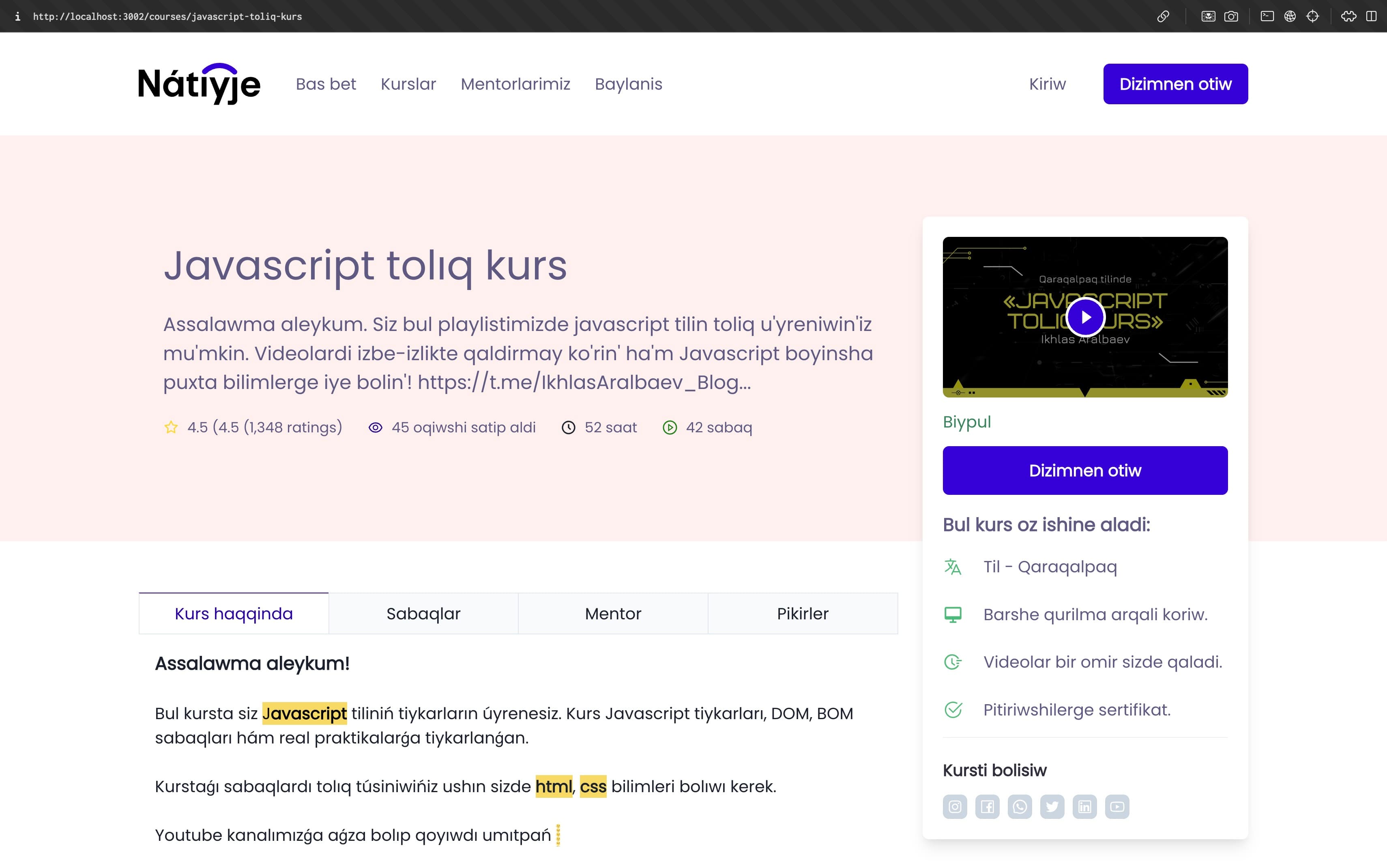Click the YouTube share icon
This screenshot has height=868, width=1387.
point(1117,807)
